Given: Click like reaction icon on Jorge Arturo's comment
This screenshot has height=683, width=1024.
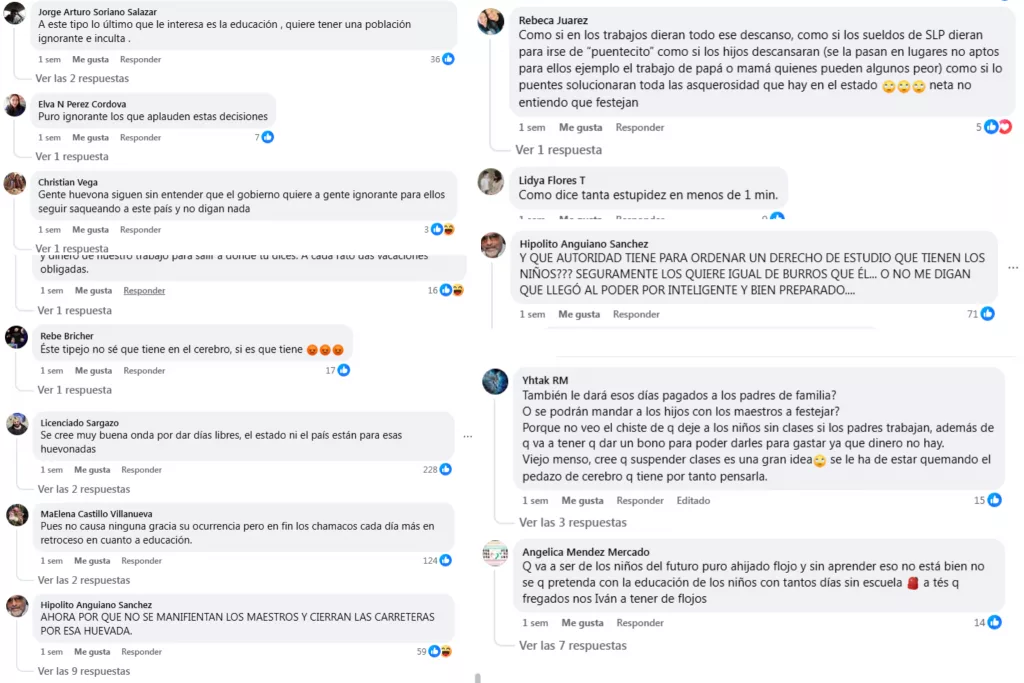Looking at the screenshot, I should tap(448, 59).
